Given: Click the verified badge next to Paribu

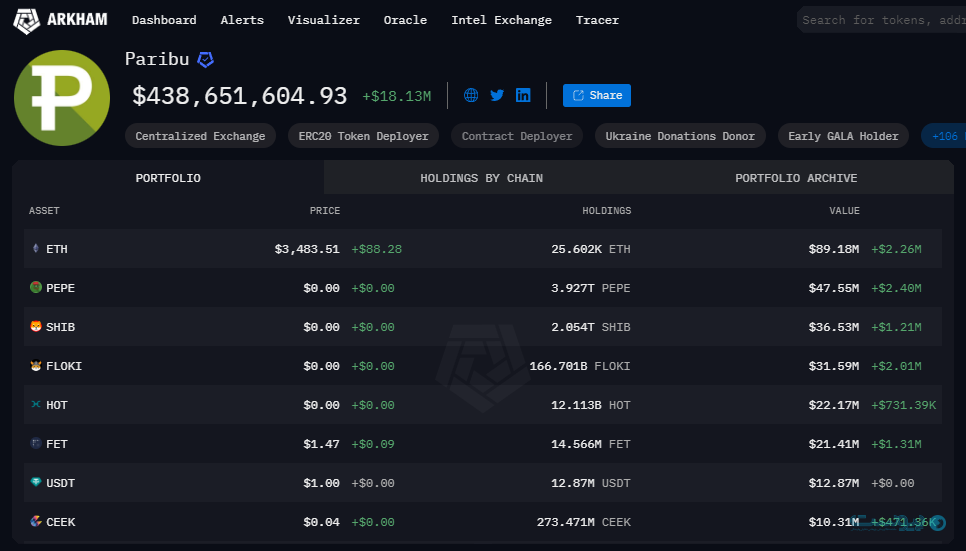Looking at the screenshot, I should click(205, 59).
